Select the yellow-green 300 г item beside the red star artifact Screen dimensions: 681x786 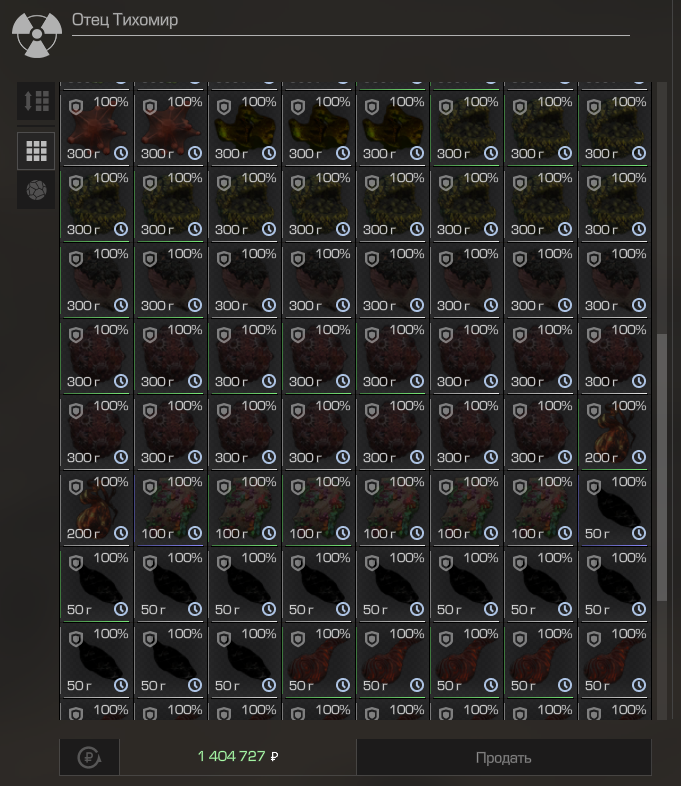(x=244, y=128)
